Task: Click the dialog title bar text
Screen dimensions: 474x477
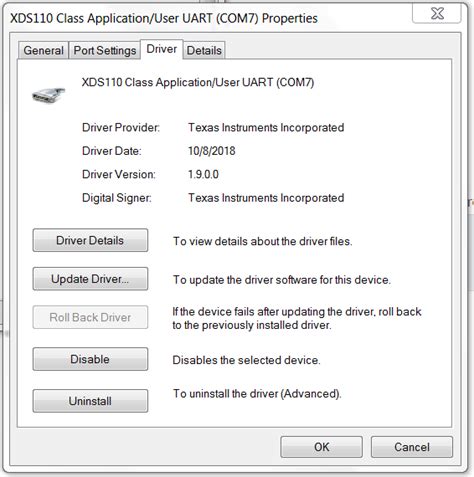Action: click(164, 18)
